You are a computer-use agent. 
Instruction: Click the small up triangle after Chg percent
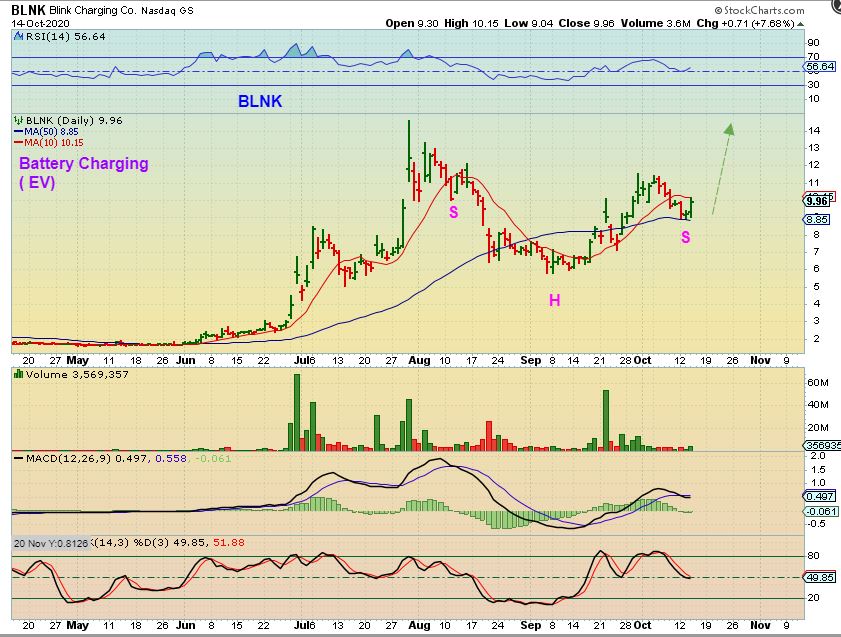800,24
